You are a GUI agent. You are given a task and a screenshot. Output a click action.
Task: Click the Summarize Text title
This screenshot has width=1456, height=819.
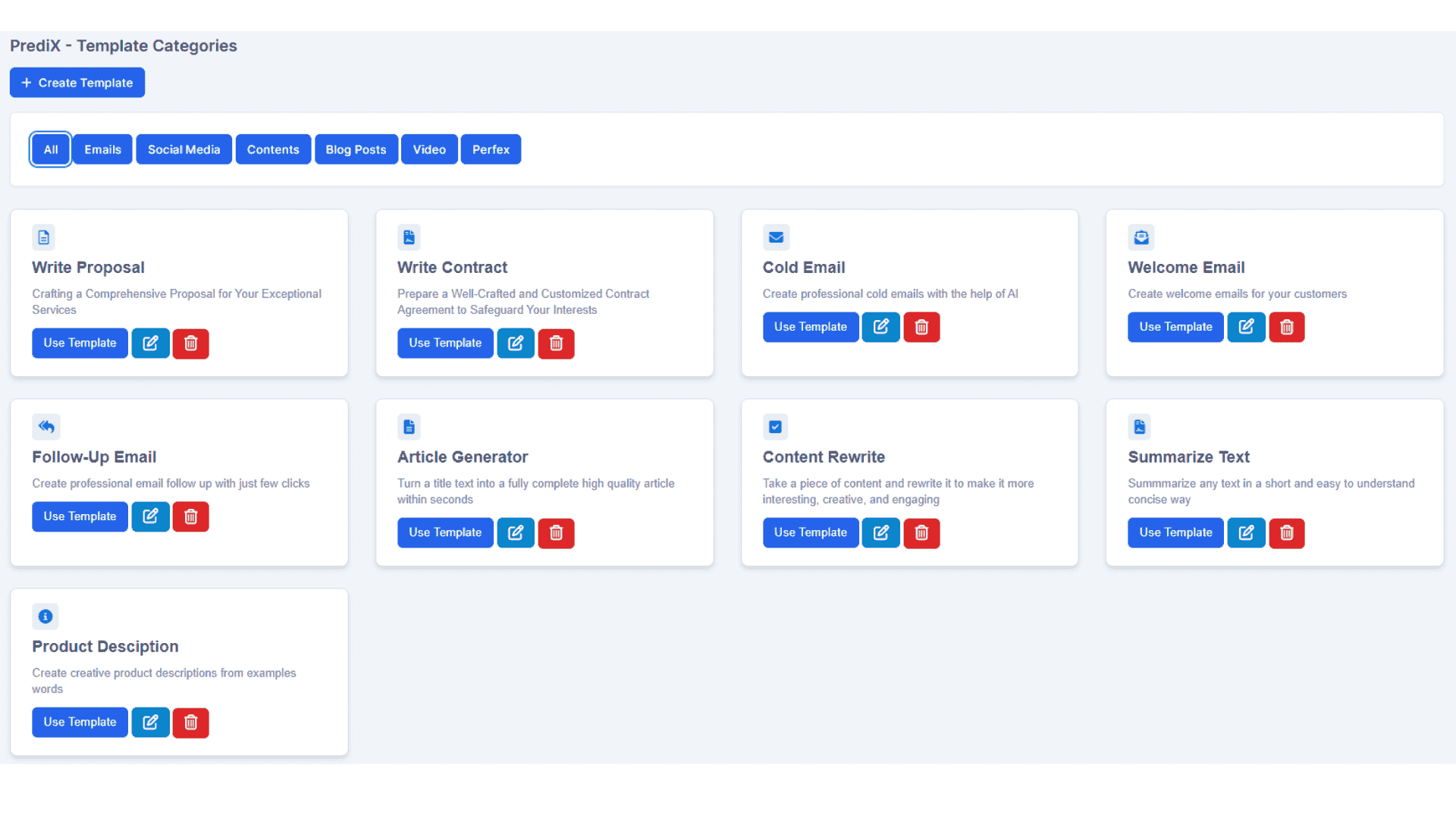1188,457
